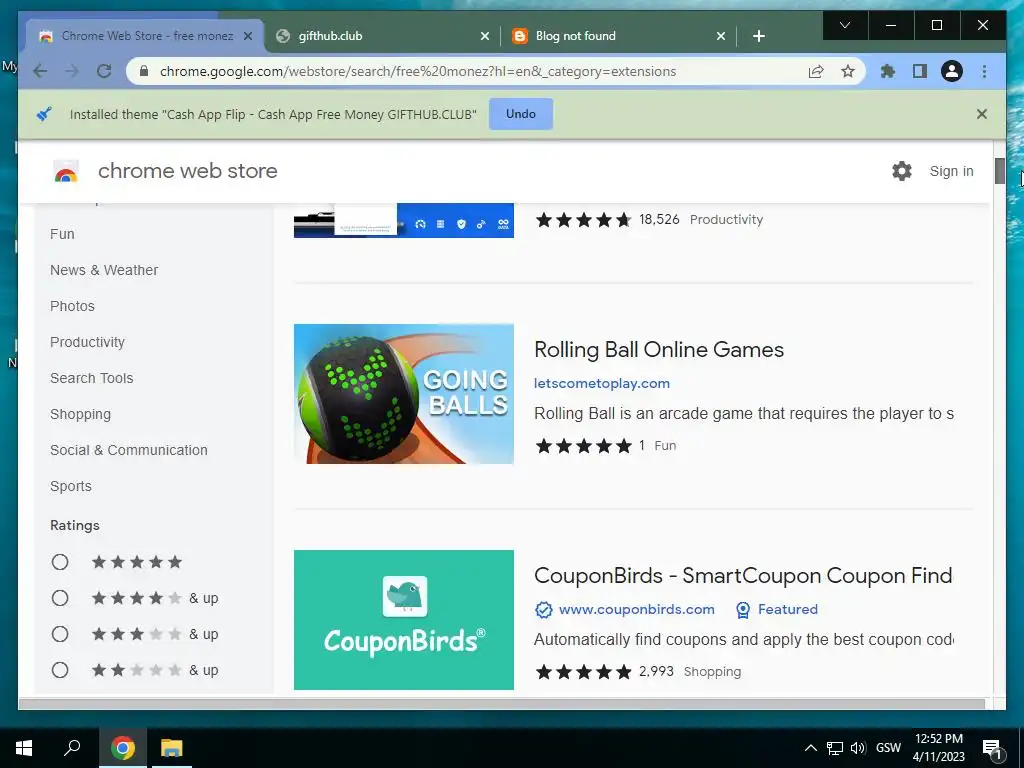Select the 5 stars rating filter
This screenshot has height=768, width=1024.
(x=60, y=562)
